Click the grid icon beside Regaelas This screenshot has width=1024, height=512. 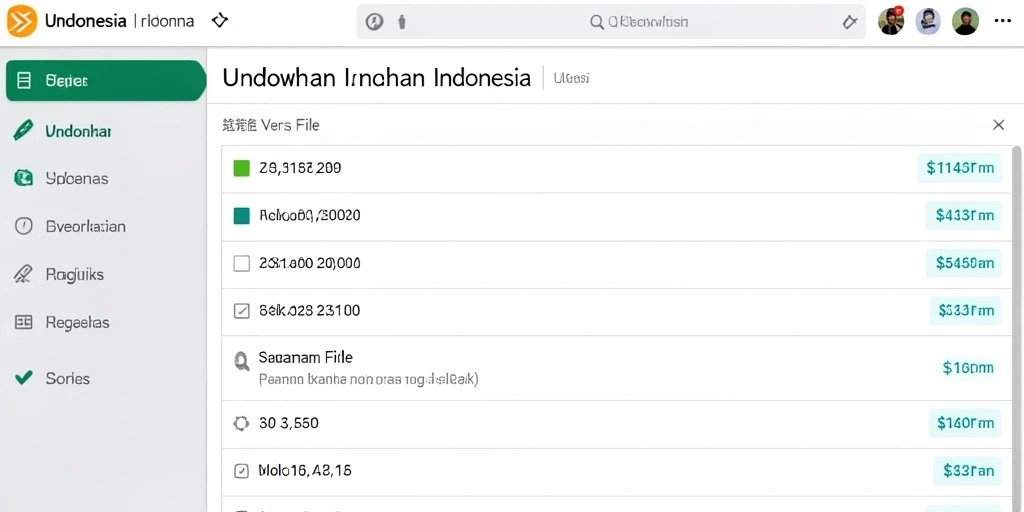pos(24,322)
